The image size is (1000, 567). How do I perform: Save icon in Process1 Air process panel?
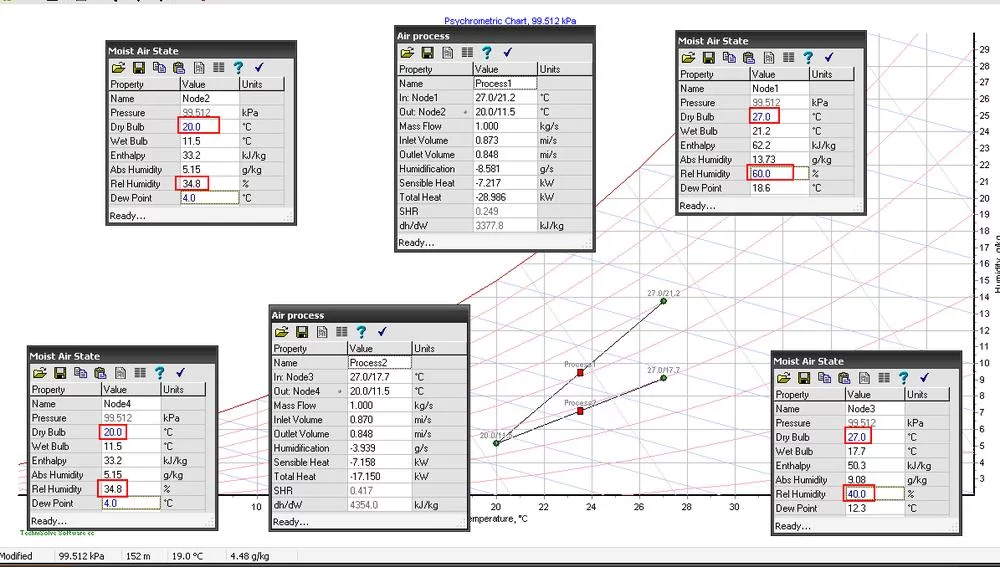click(427, 52)
